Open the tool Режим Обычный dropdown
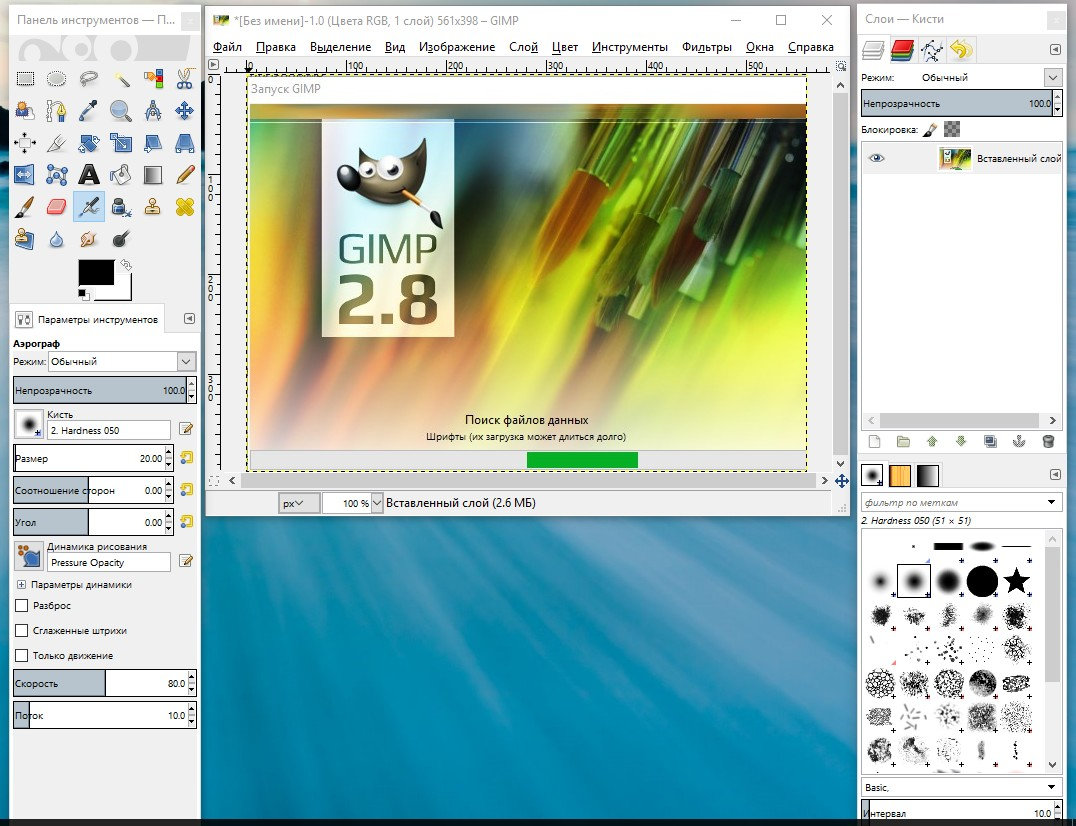Screen dimensions: 1076x826 [186, 361]
